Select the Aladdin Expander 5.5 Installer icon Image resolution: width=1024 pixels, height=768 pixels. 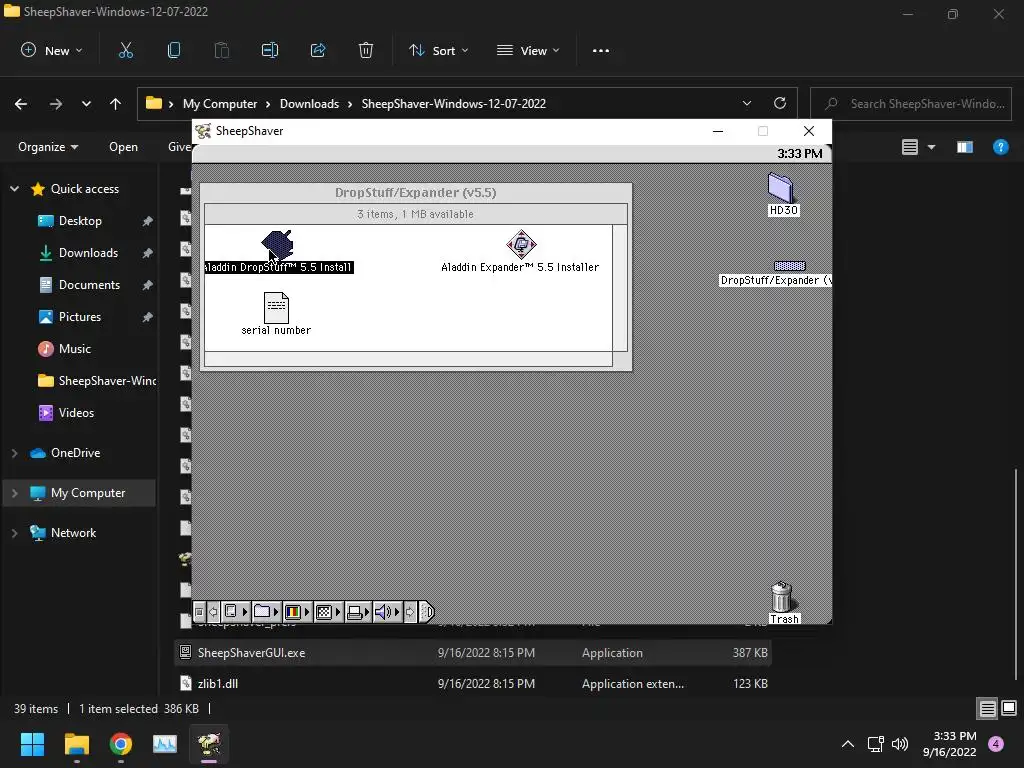click(x=521, y=244)
